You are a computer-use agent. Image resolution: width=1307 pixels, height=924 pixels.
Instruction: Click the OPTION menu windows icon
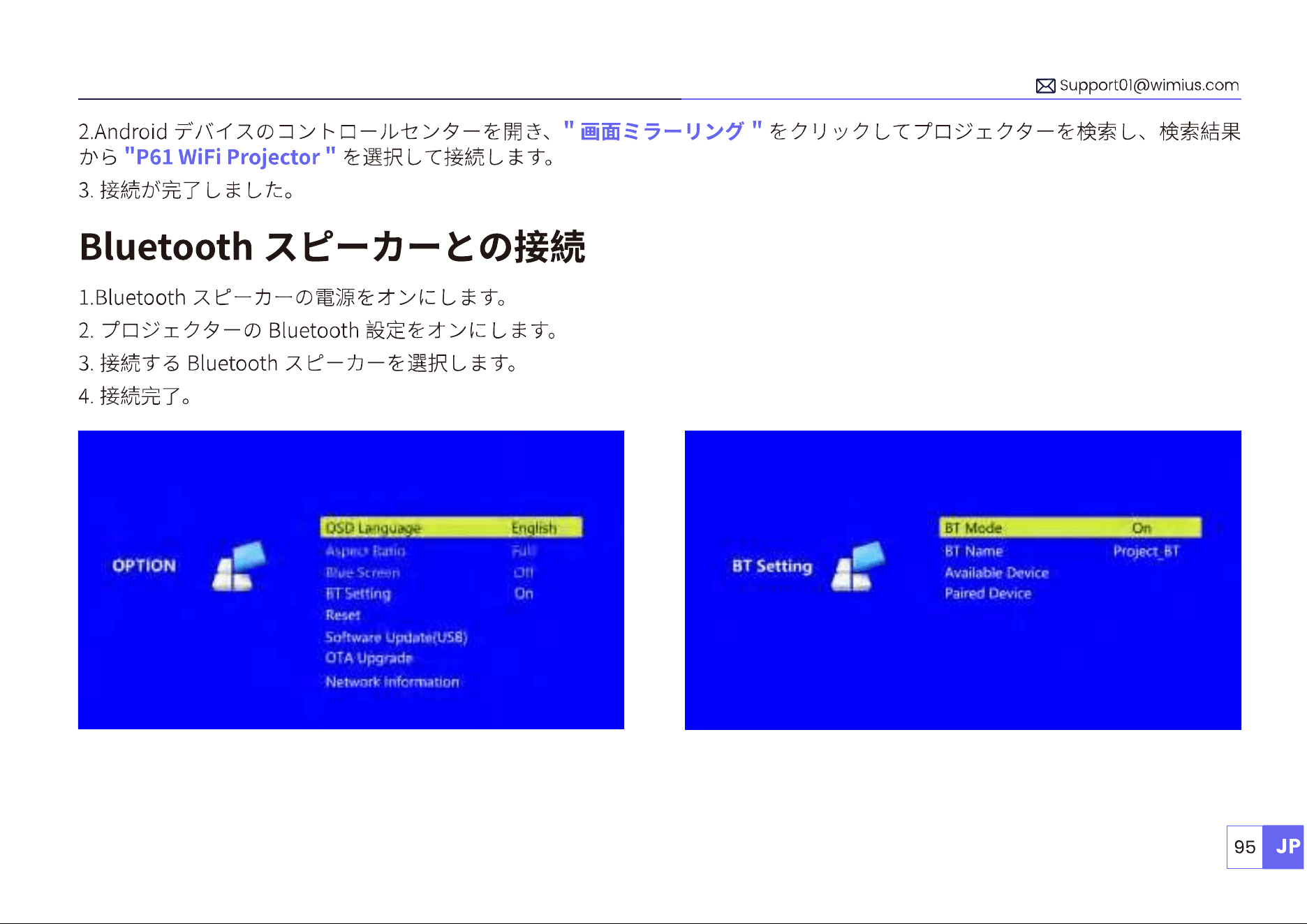239,567
